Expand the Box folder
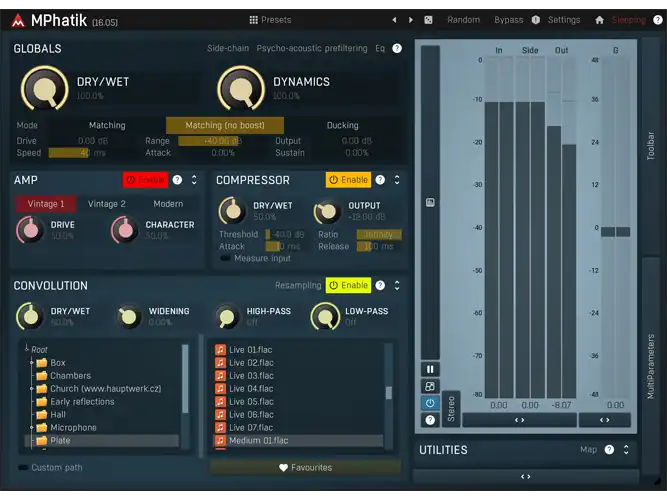This screenshot has height=500, width=667. [31, 363]
